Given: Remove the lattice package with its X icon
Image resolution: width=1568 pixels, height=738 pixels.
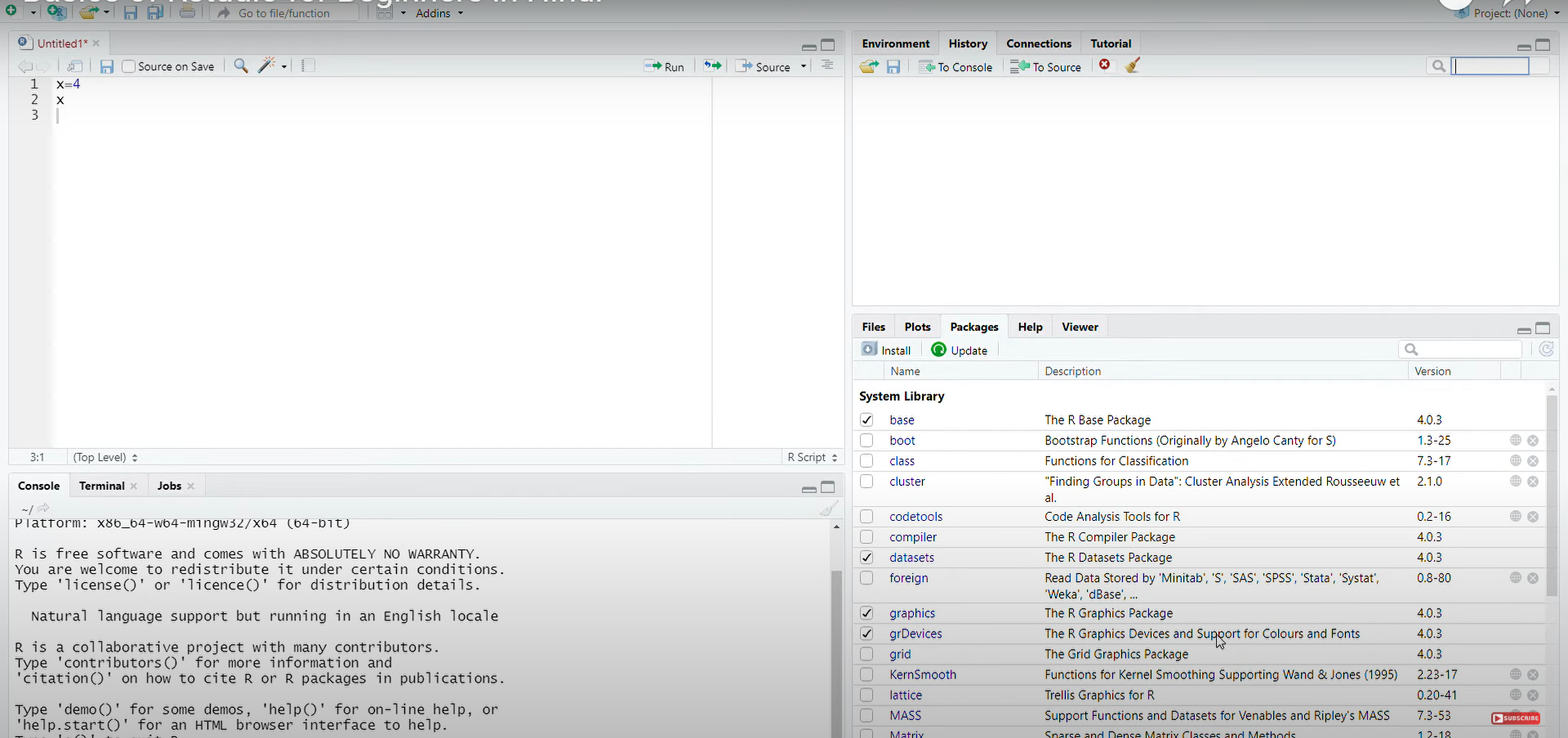Looking at the screenshot, I should click(1534, 695).
